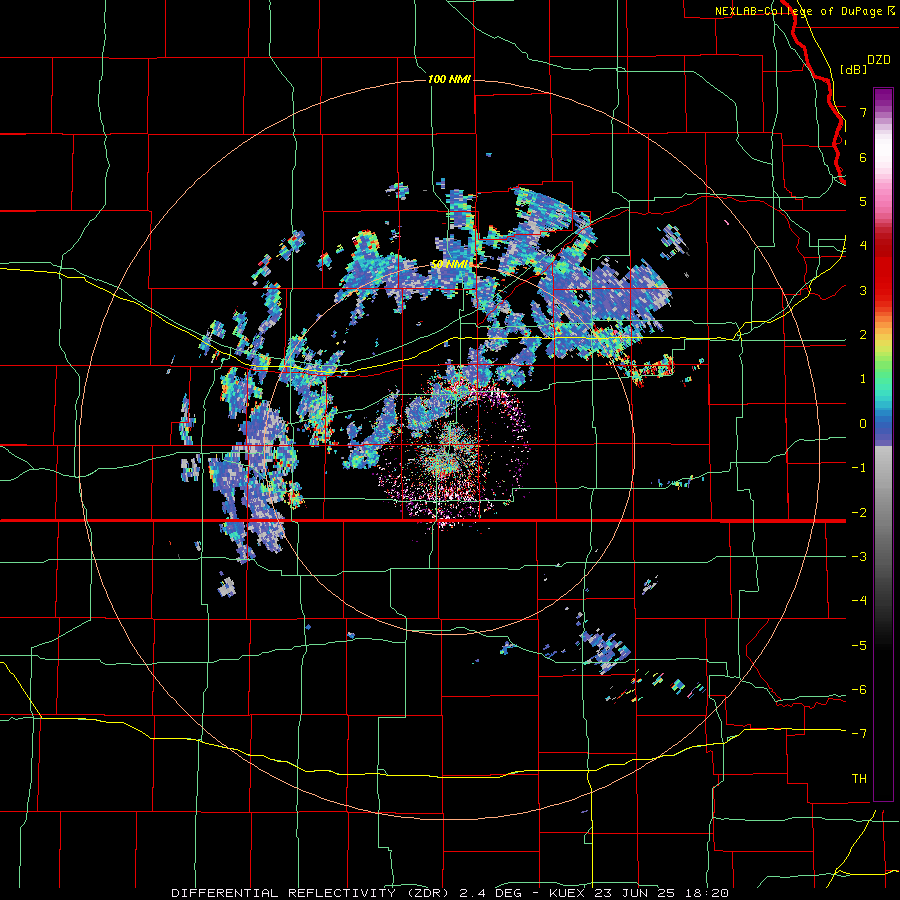Image resolution: width=900 pixels, height=900 pixels.
Task: Click the -2 value on the color scale
Action: 859,513
